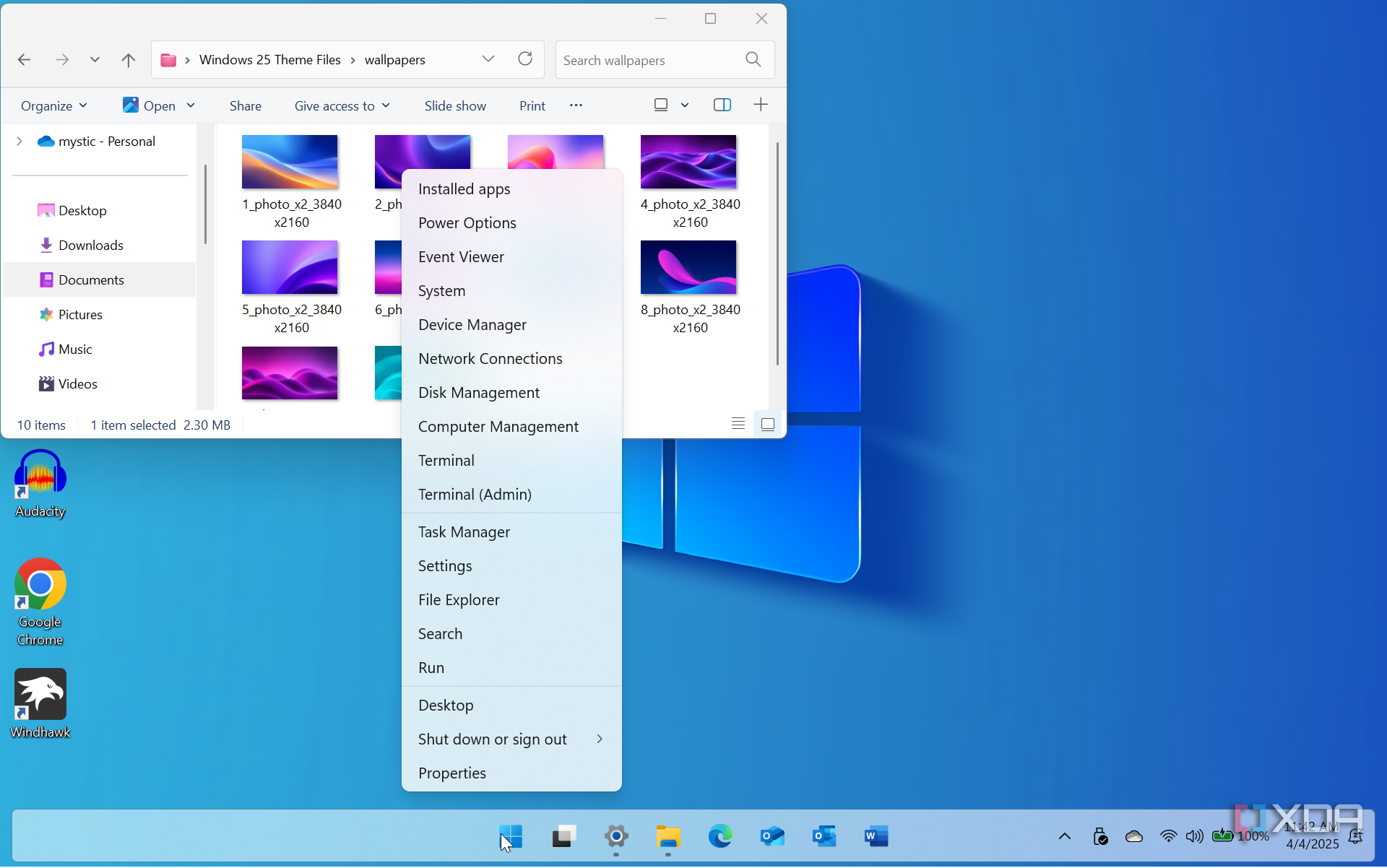1387x868 pixels.
Task: Open Google Chrome from the desktop
Action: [x=40, y=585]
